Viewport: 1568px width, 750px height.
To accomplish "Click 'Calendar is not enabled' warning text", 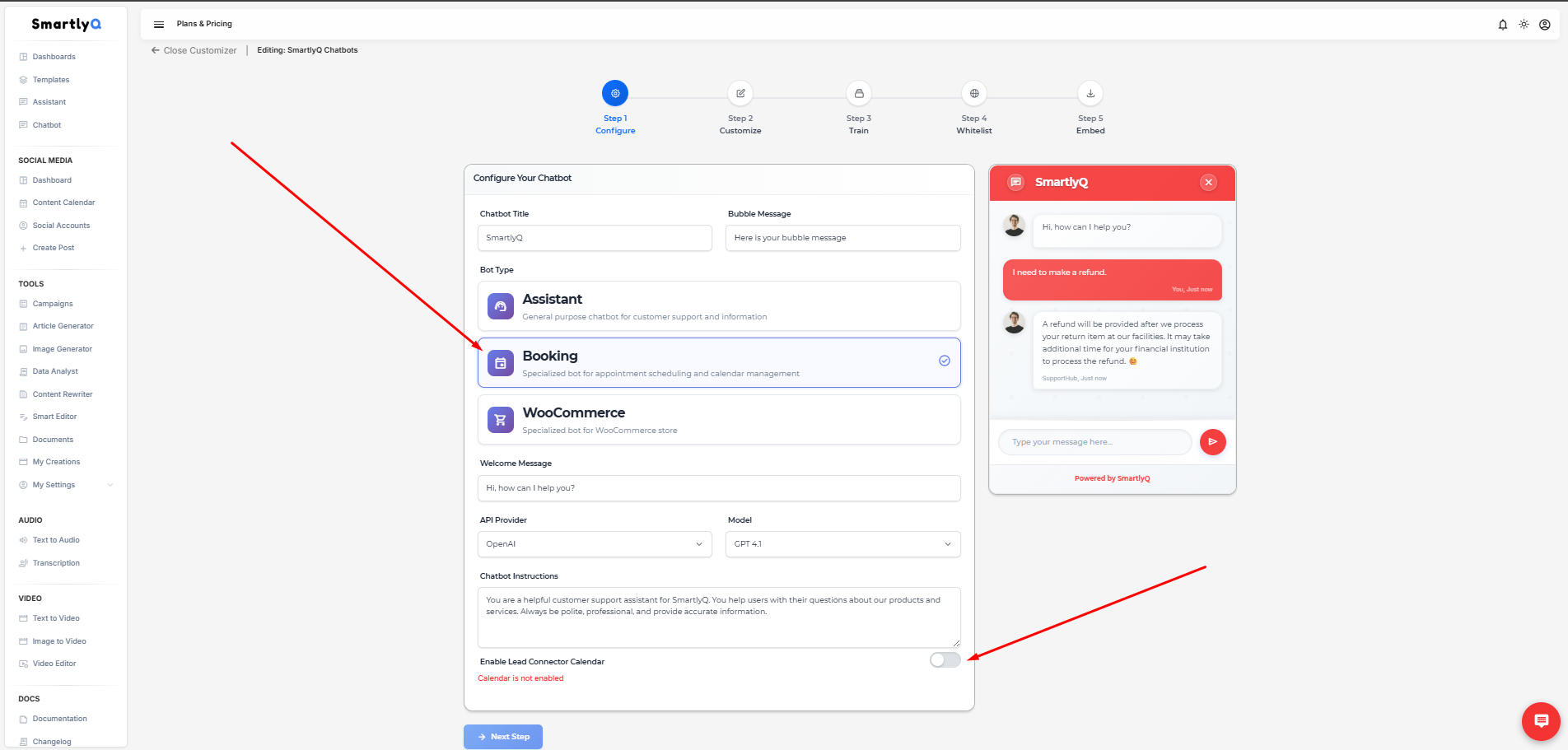I will [520, 678].
